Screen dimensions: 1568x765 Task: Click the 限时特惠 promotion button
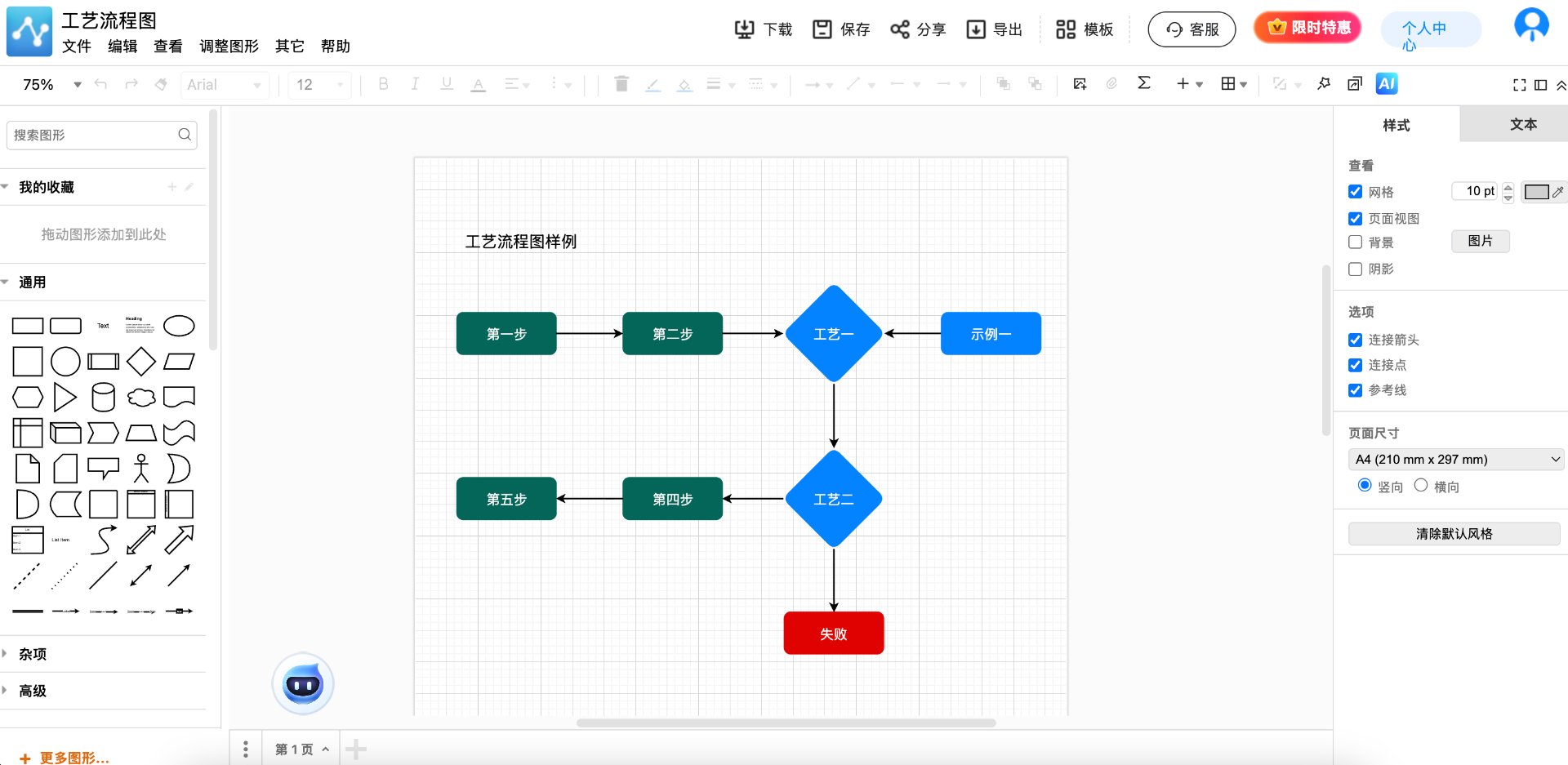(x=1307, y=28)
